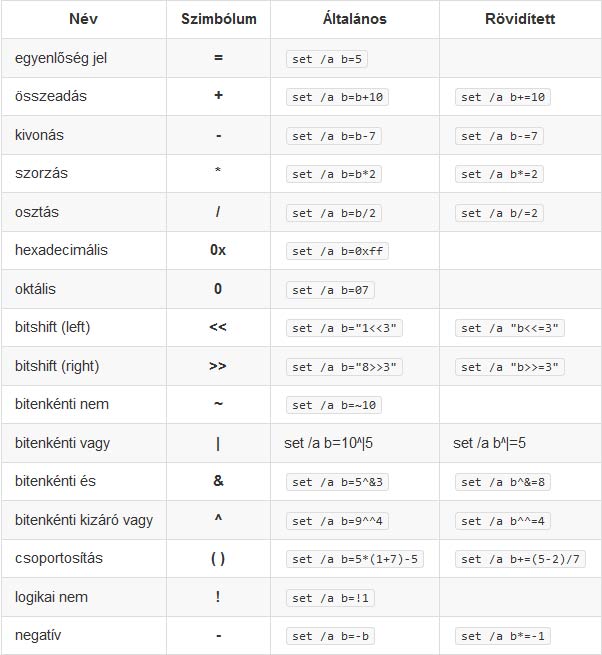The width and height of the screenshot is (602, 655).
Task: Select the '>>' right bitshift symbol
Action: tap(218, 366)
